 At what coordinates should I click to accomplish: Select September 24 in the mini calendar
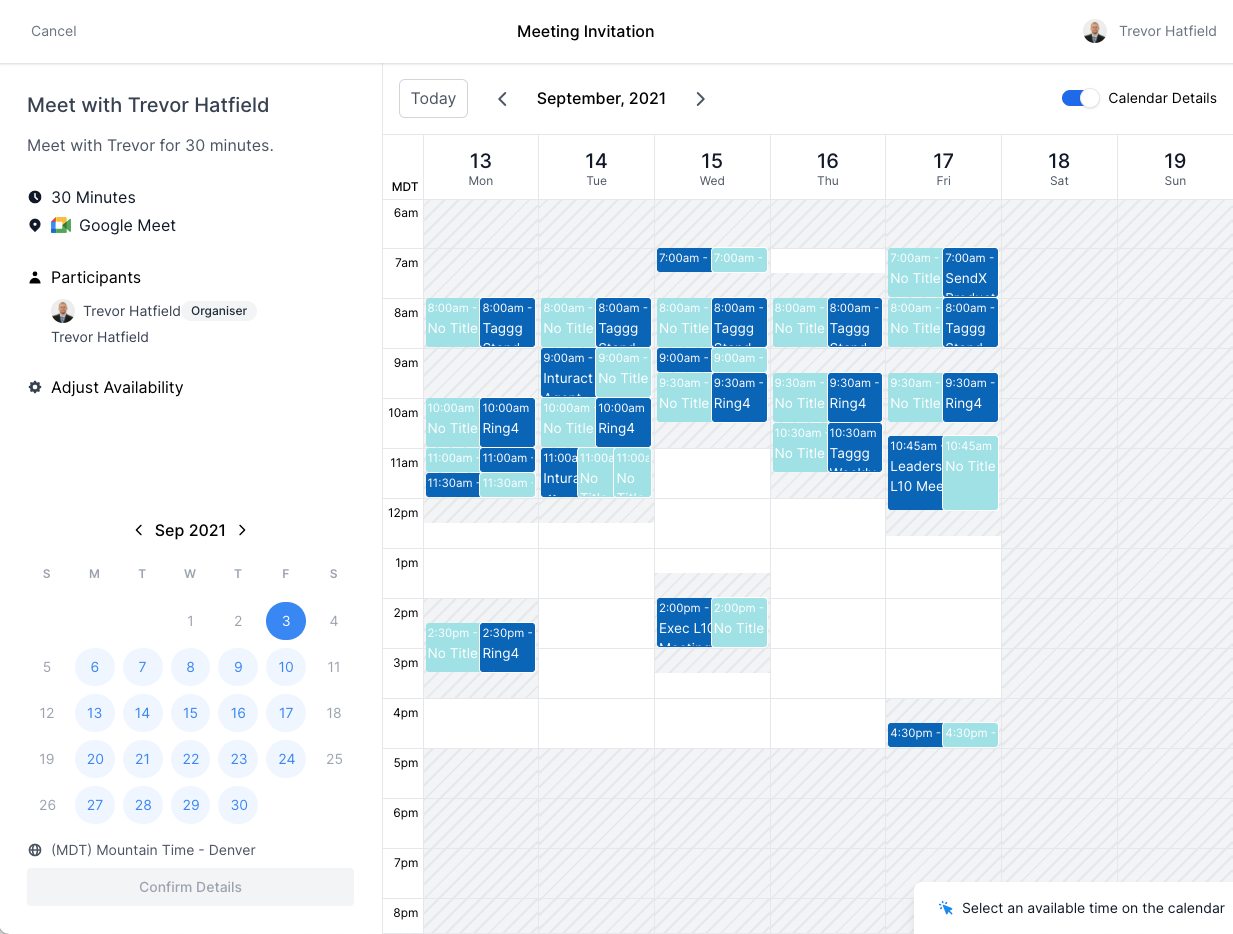pyautogui.click(x=286, y=759)
